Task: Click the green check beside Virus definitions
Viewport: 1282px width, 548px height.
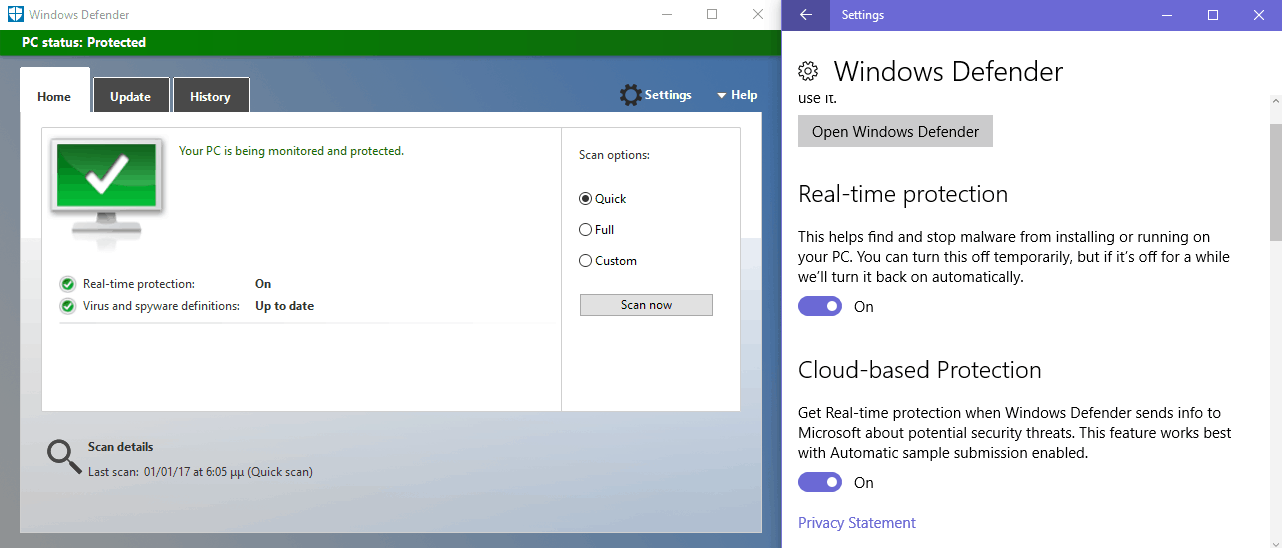Action: (x=68, y=306)
